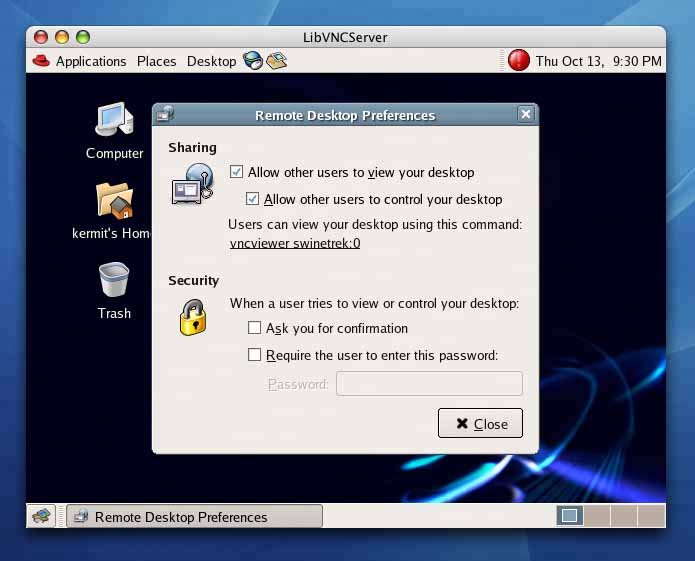Viewport: 695px width, 561px height.
Task: Select Remote Desktop Preferences taskbar button
Action: (x=194, y=516)
